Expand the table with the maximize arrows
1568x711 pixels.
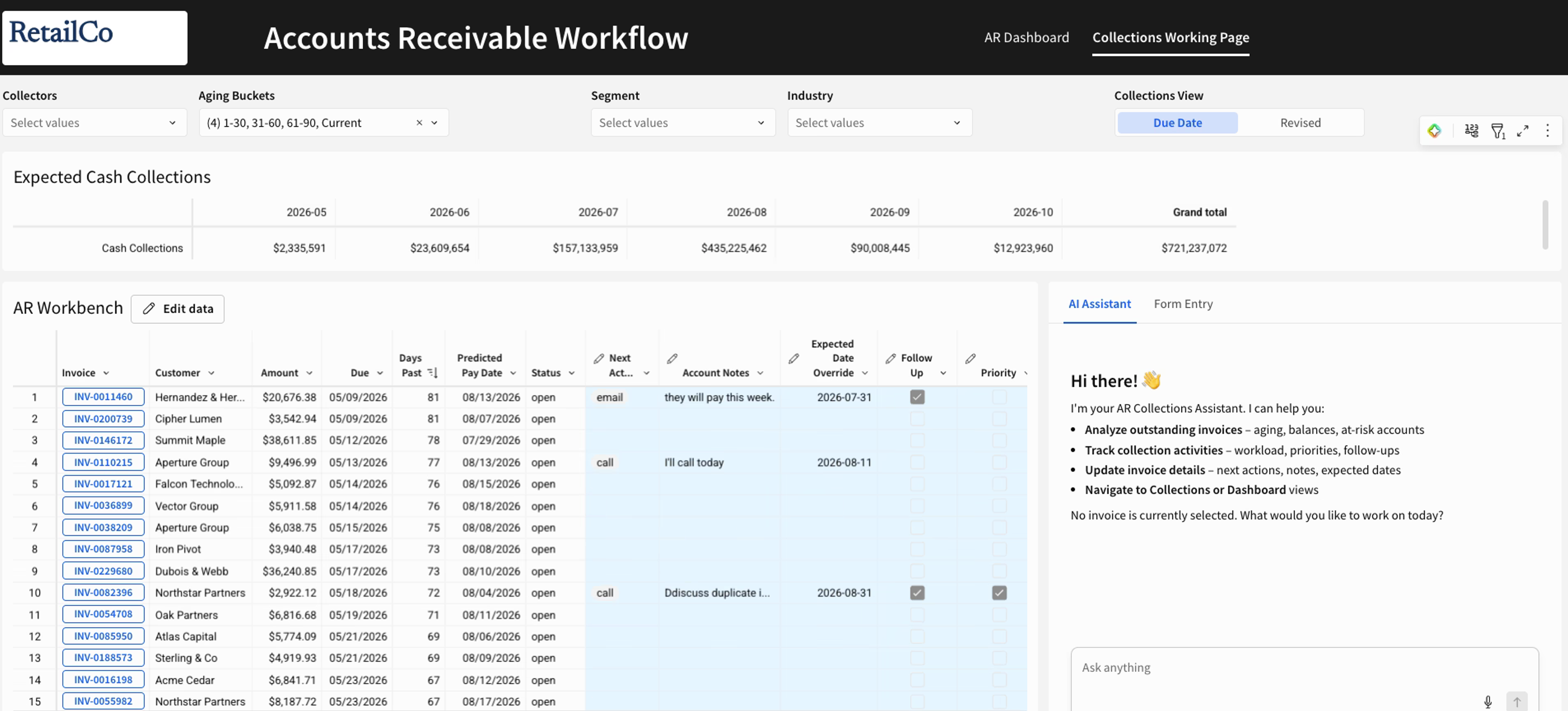pos(1522,130)
